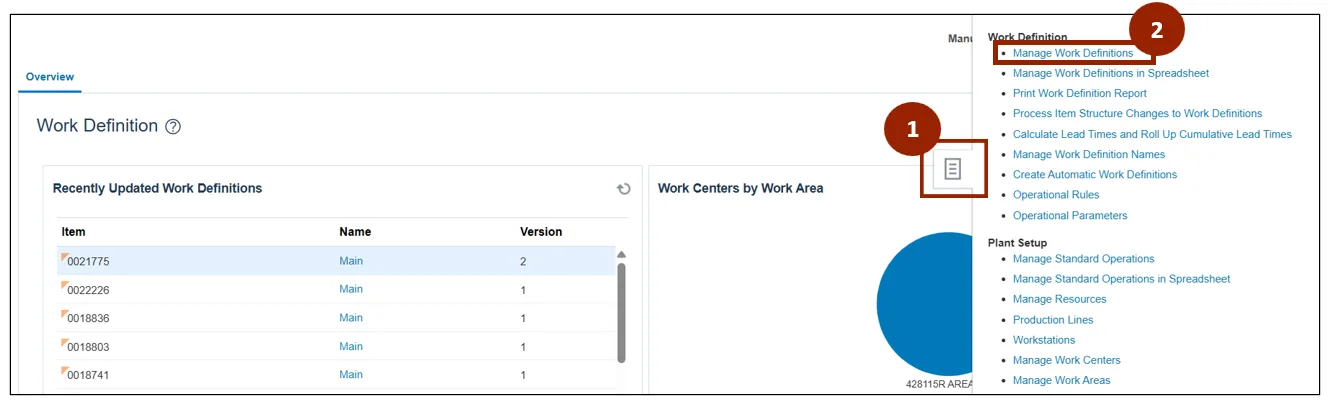Click Create Automatic Work Definitions
Viewport: 1328px width, 404px height.
click(1094, 175)
